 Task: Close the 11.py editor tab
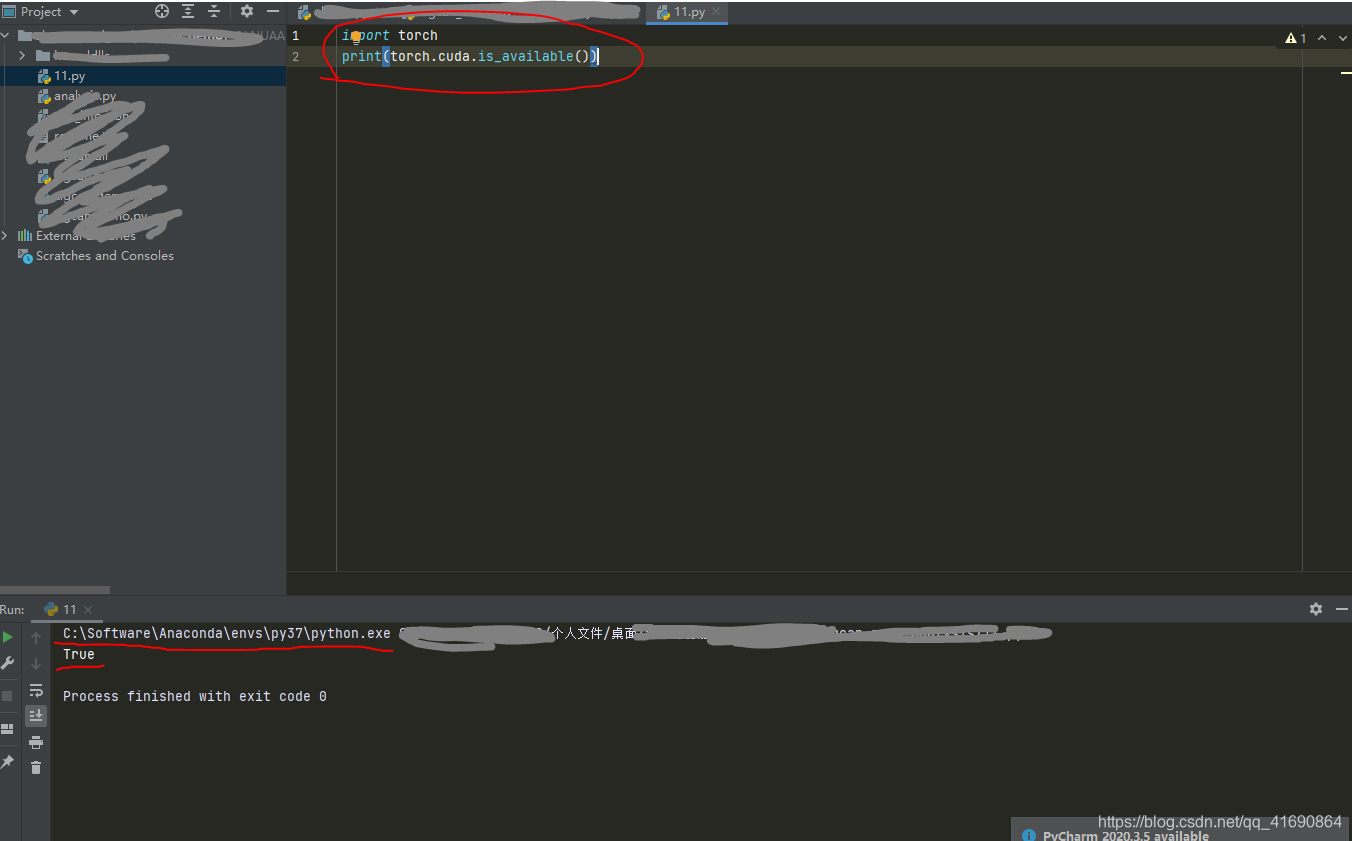[x=716, y=13]
